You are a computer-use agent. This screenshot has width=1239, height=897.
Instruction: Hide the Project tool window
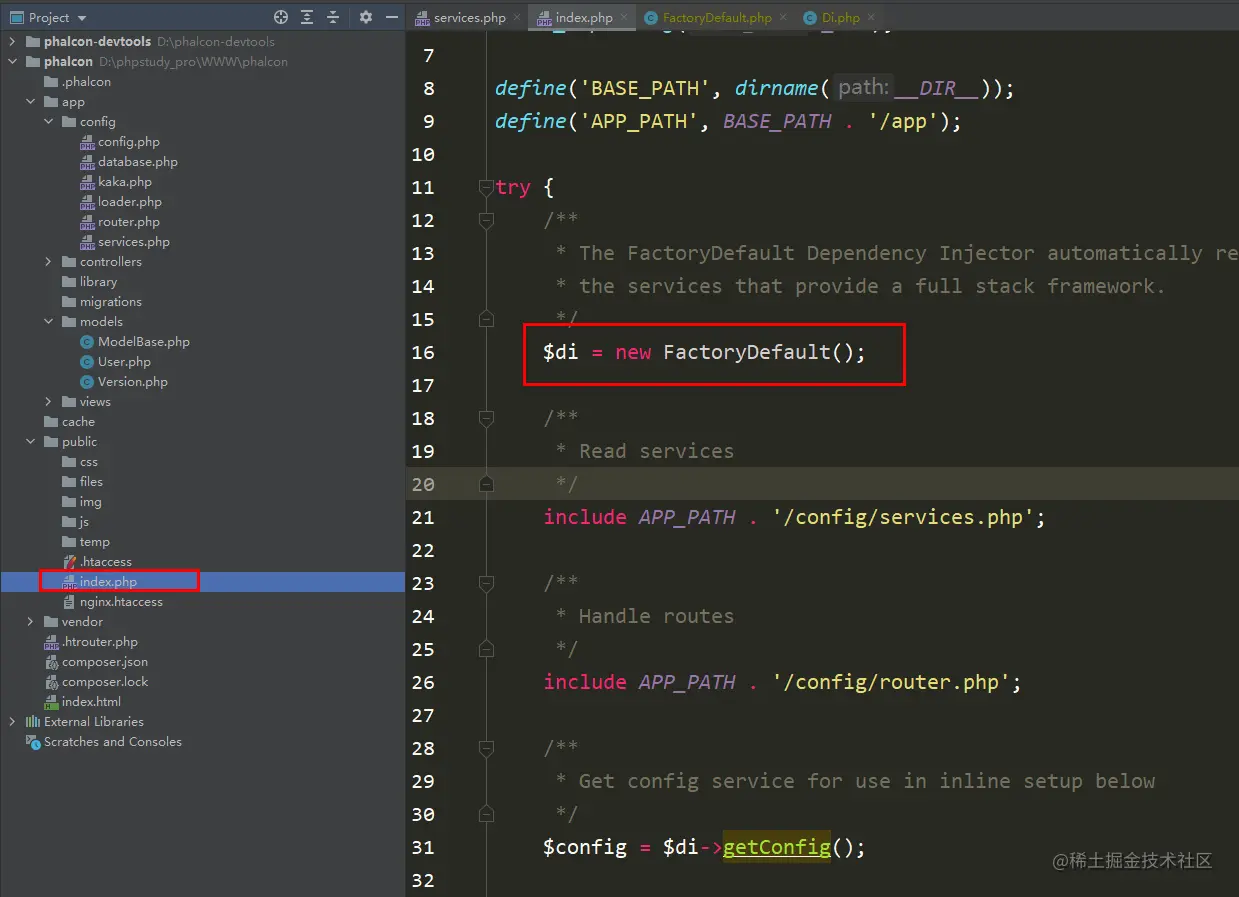tap(390, 17)
